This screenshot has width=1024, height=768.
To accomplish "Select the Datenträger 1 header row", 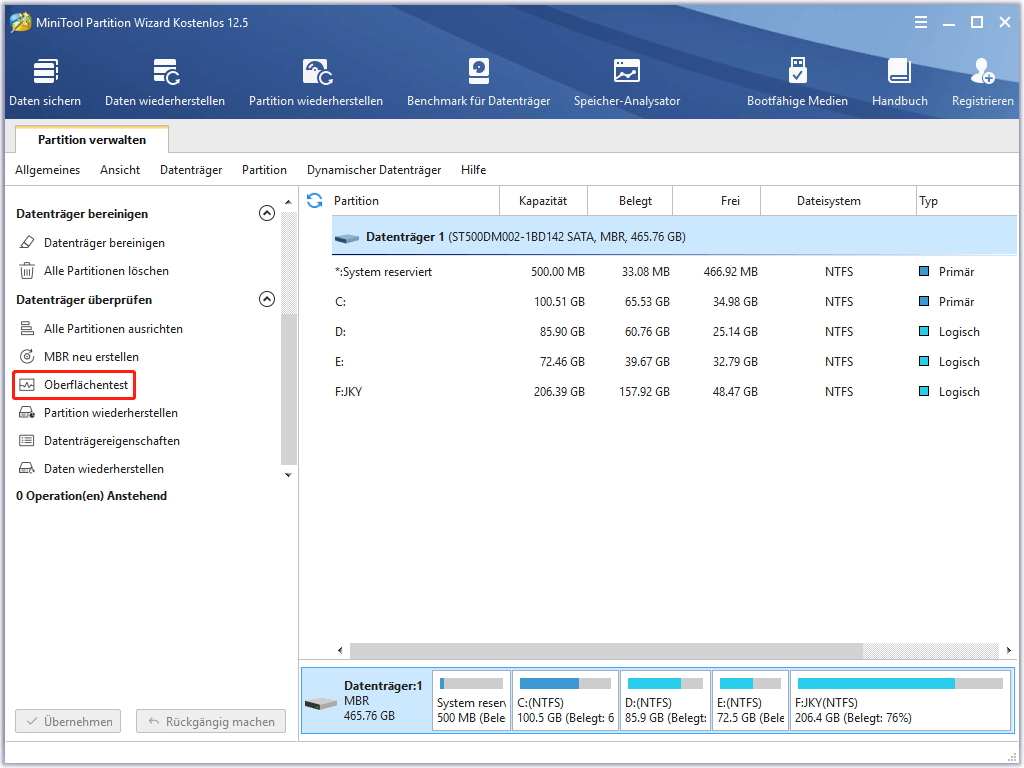I will click(675, 236).
